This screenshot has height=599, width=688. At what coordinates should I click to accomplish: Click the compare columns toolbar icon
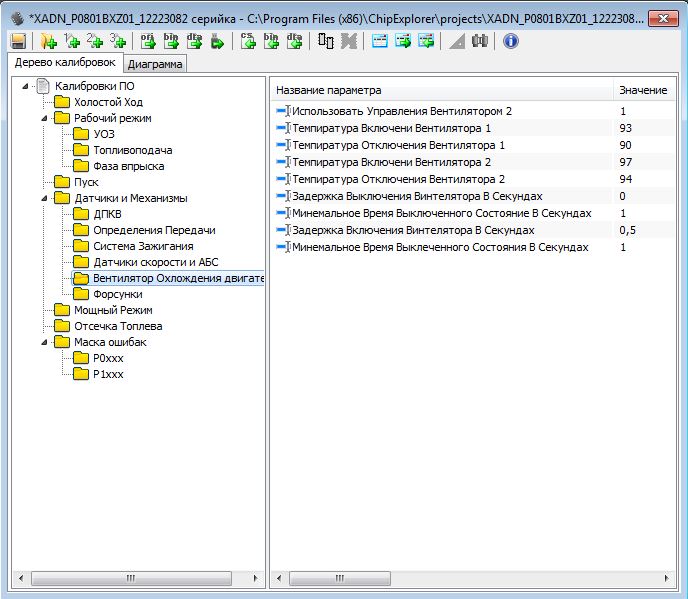325,41
